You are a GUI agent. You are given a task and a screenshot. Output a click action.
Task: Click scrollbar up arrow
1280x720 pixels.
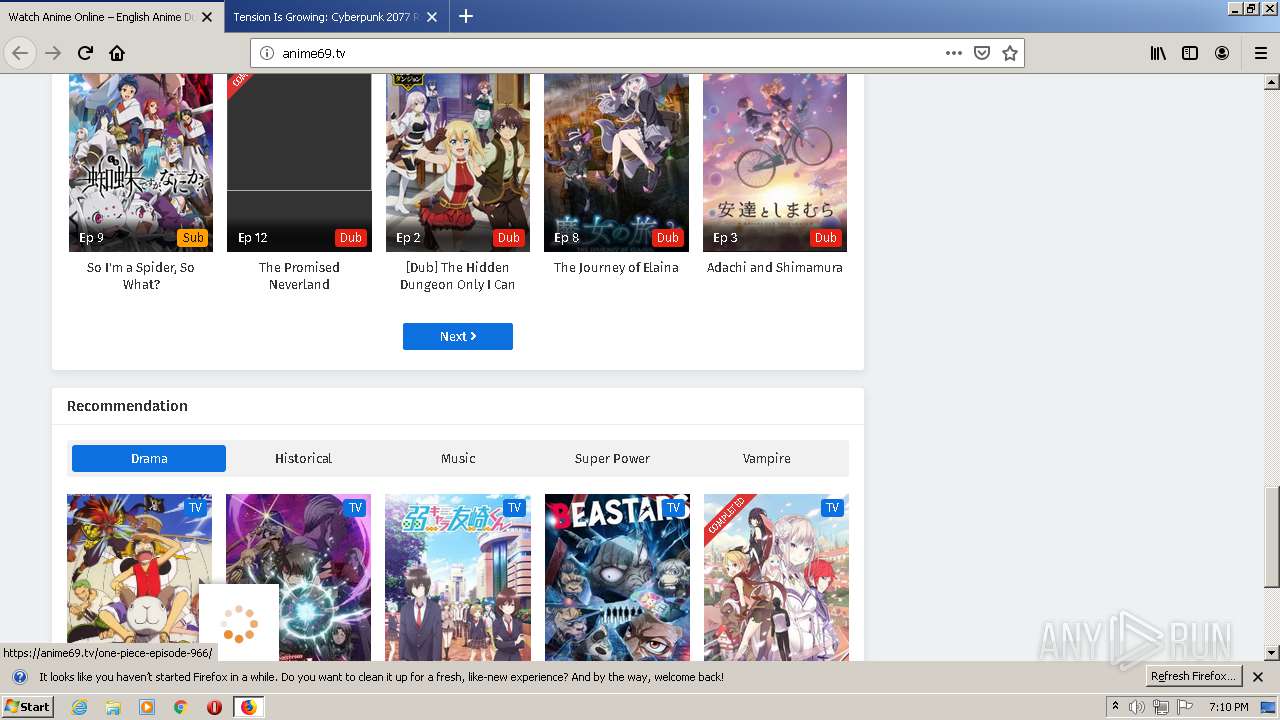(1271, 81)
